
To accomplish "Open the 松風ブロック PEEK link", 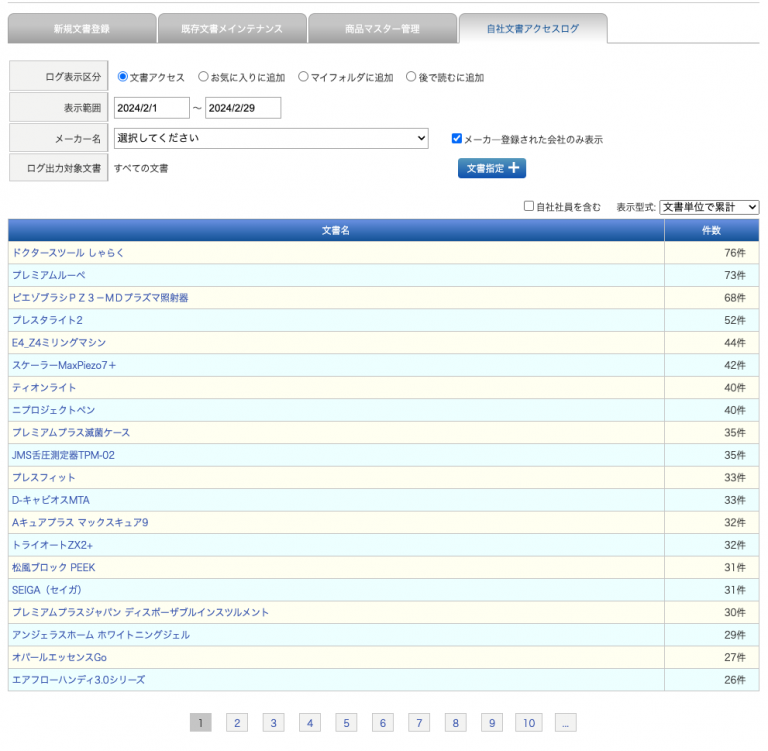I will 53,568.
